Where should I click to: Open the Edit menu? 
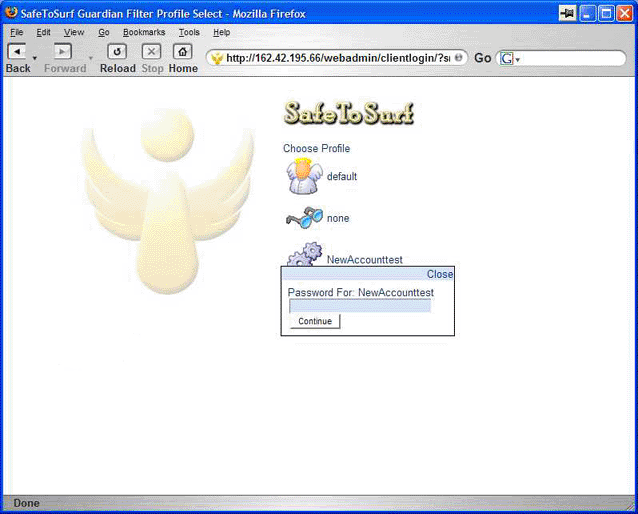tap(44, 32)
